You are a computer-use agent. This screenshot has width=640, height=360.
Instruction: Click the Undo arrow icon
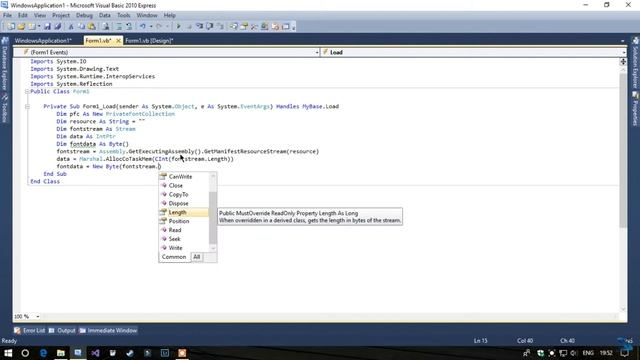(x=142, y=27)
